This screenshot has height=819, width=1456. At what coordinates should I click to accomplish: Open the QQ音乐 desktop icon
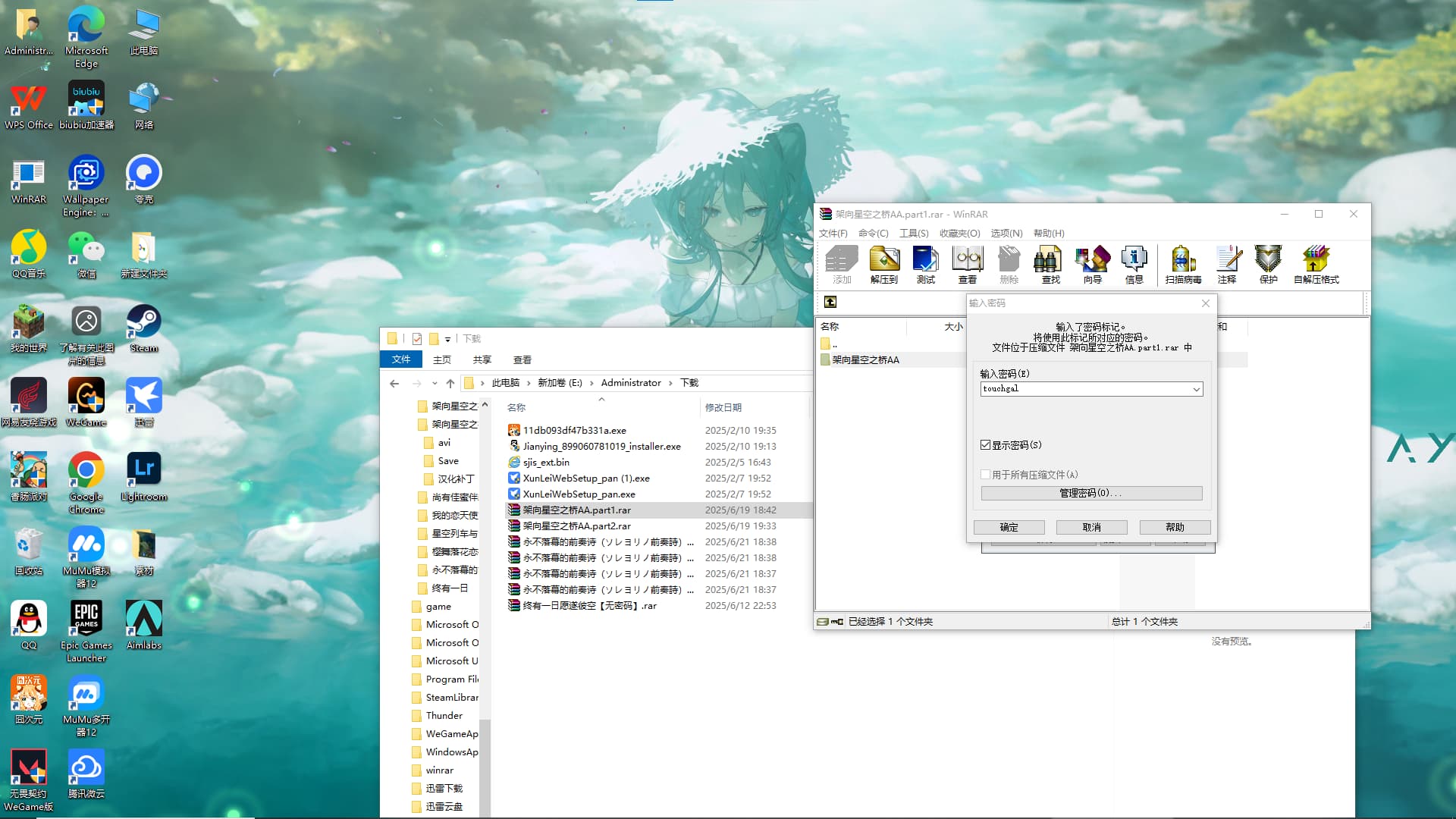click(x=29, y=254)
